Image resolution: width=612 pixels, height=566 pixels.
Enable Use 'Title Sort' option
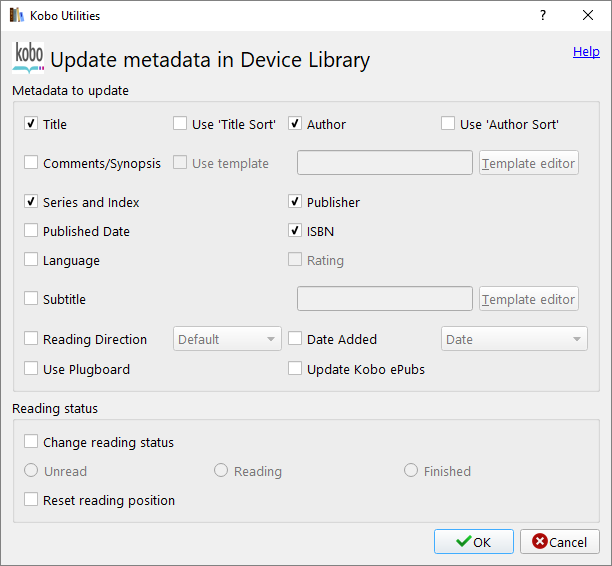180,124
